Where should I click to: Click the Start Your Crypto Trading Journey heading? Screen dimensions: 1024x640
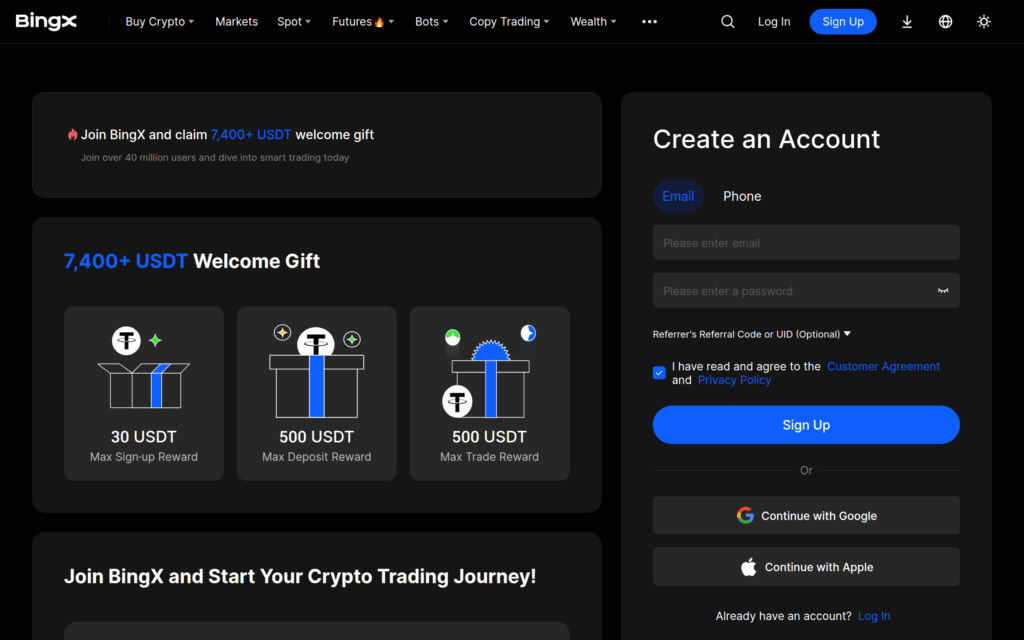(300, 576)
